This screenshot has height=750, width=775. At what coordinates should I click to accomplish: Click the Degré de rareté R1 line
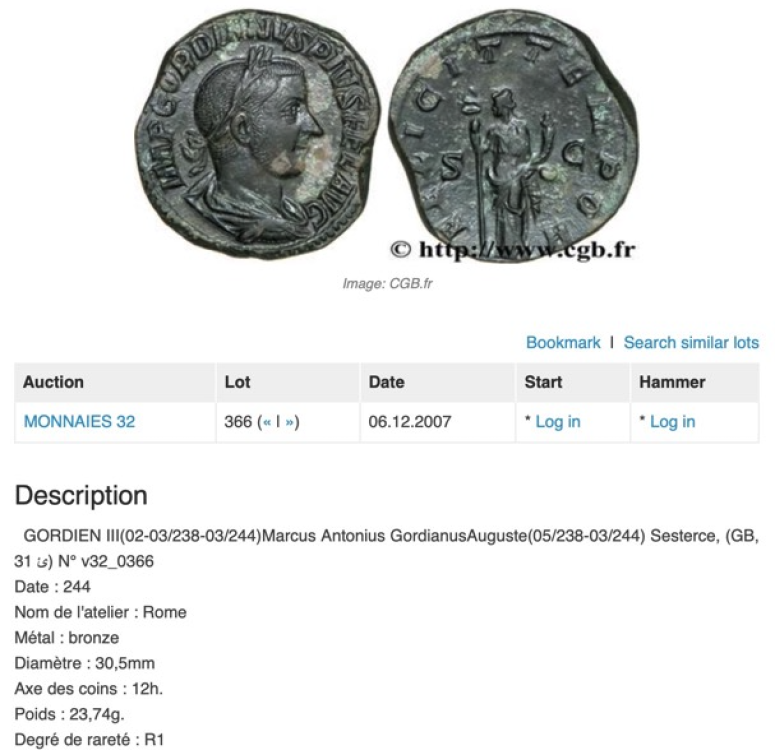coord(89,740)
